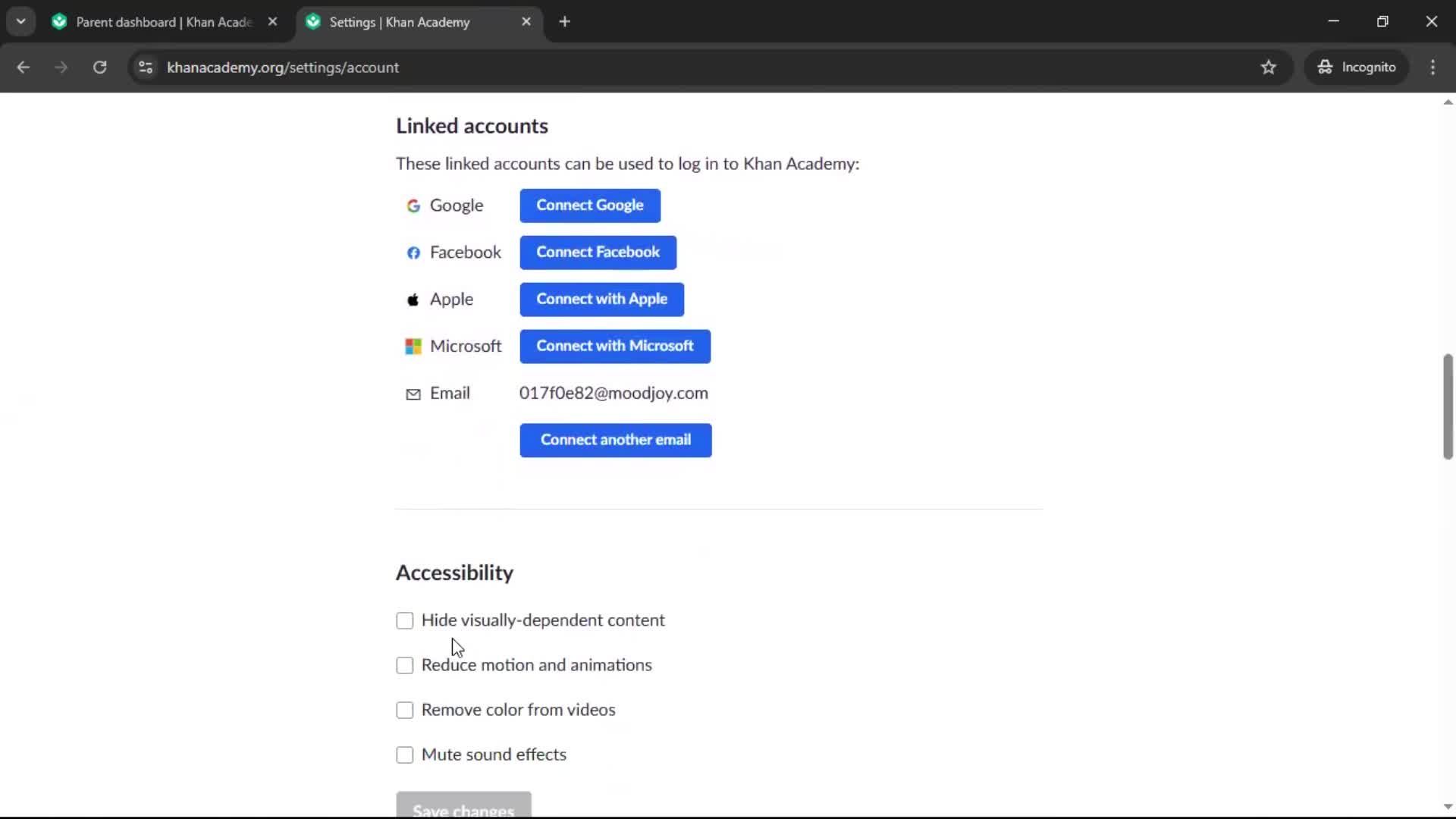Open the Incognito profile indicator
Screen dimensions: 1456x819
click(x=1357, y=67)
